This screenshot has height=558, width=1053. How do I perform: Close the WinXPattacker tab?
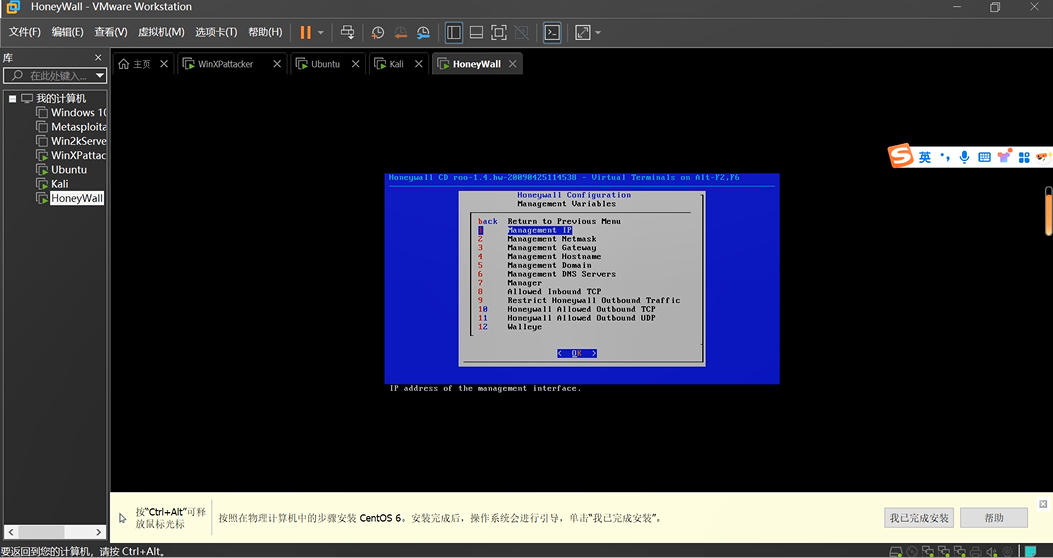[x=277, y=64]
